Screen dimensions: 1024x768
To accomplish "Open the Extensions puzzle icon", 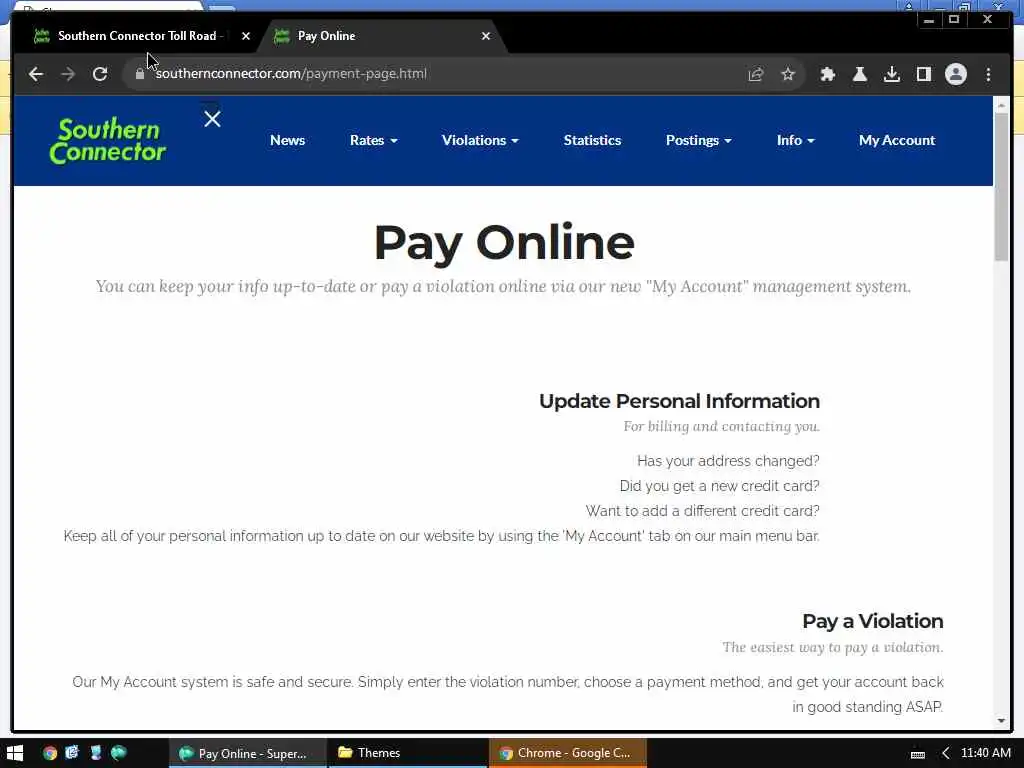I will (827, 74).
